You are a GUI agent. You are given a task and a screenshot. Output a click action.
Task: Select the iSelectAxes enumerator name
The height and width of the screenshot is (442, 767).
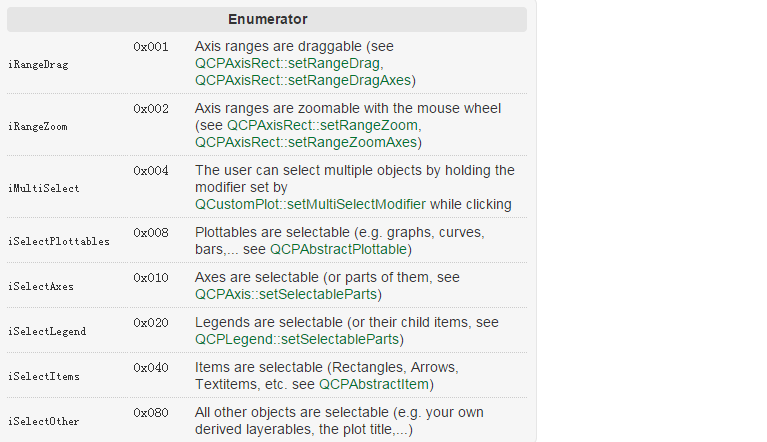41,287
